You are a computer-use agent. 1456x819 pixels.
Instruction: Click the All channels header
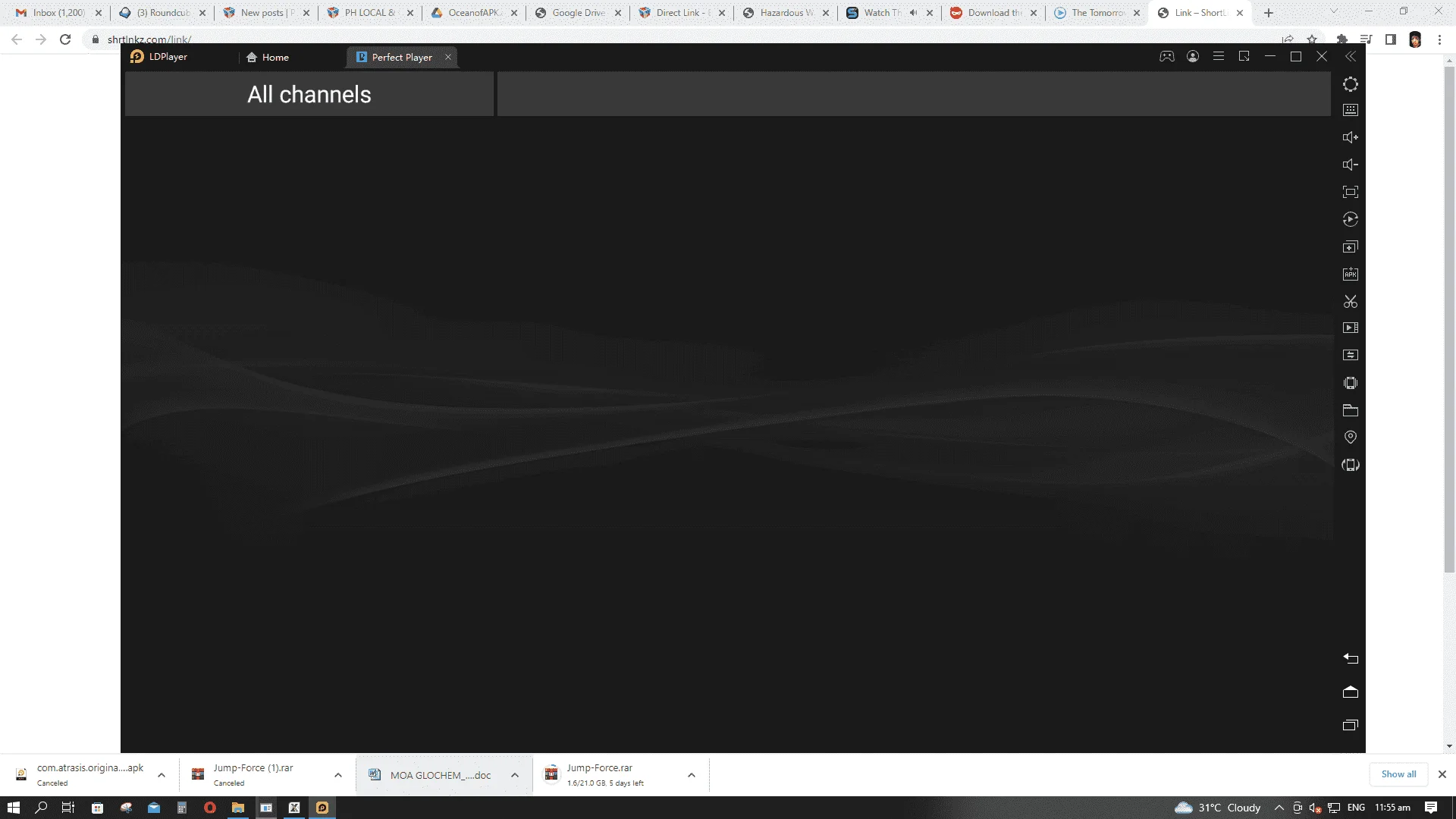[x=309, y=95]
